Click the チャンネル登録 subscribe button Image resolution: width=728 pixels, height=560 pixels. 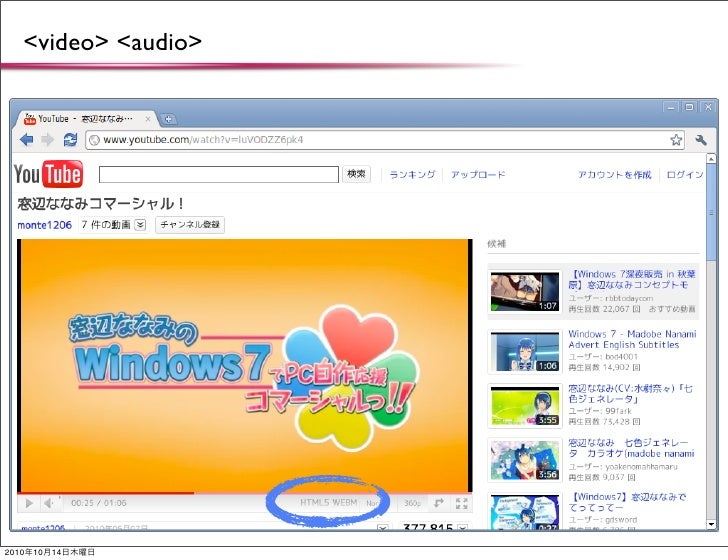[190, 225]
